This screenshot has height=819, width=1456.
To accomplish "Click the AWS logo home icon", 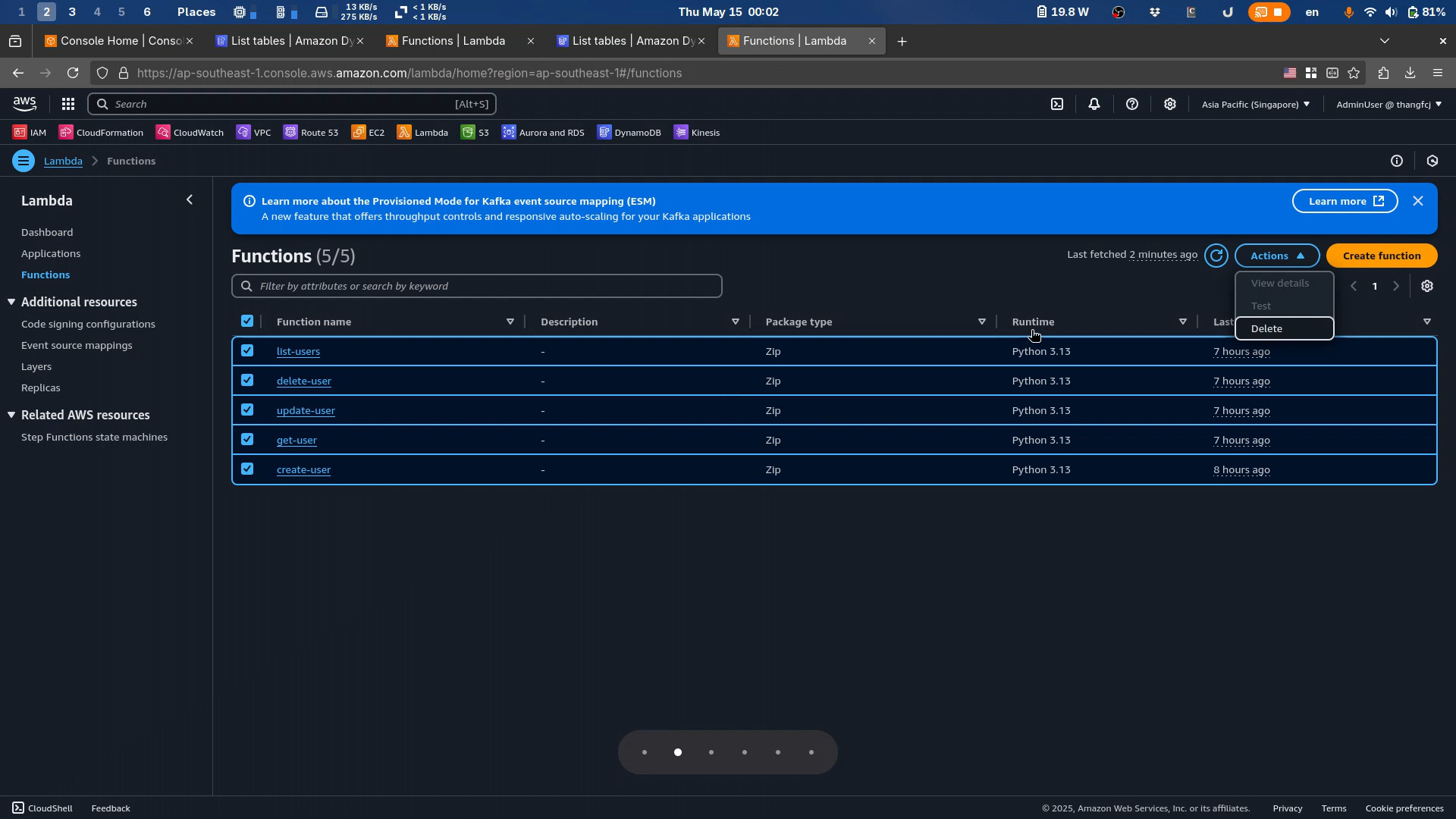I will pos(24,104).
